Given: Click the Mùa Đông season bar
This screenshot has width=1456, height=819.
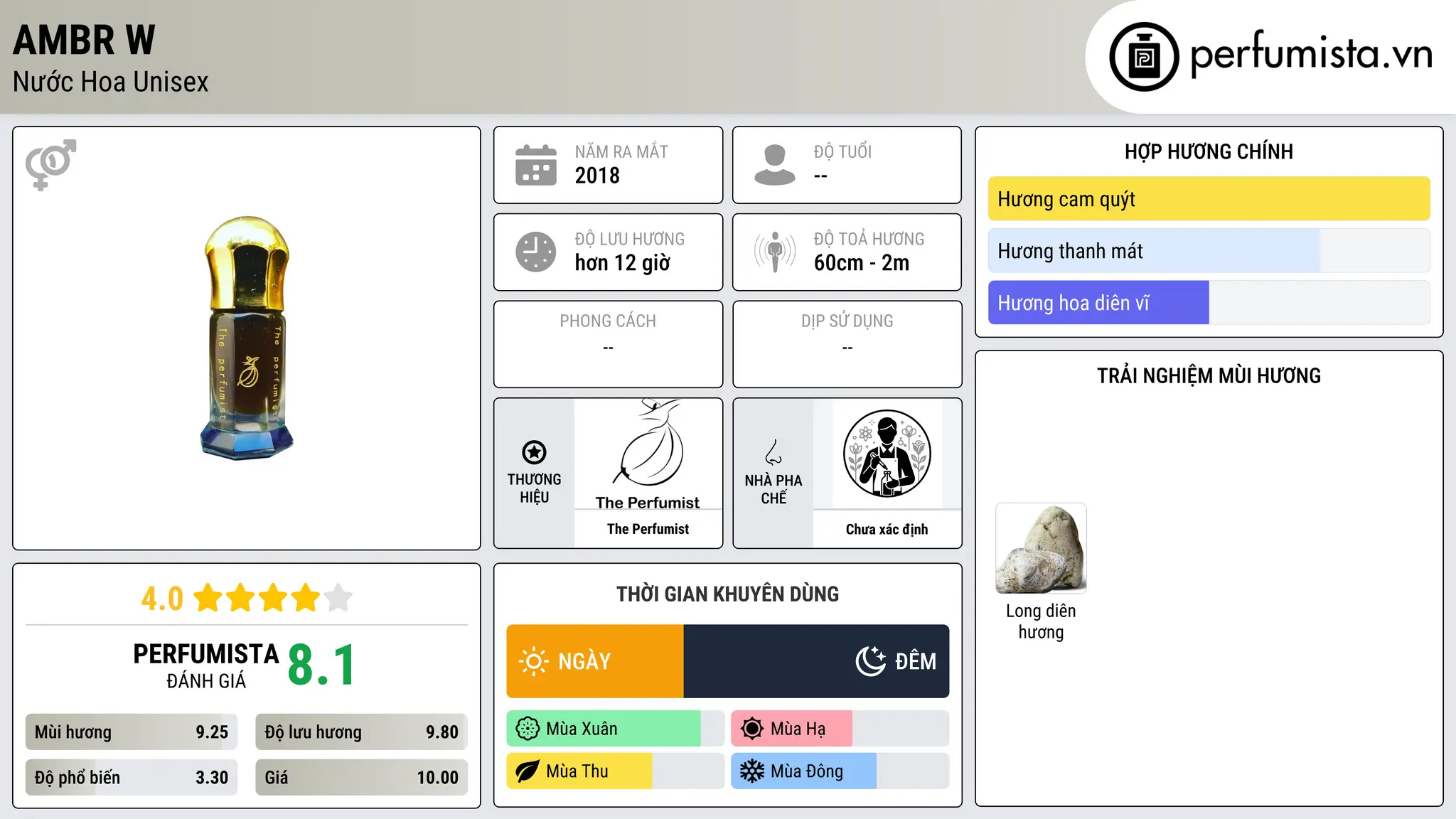Looking at the screenshot, I should click(840, 771).
